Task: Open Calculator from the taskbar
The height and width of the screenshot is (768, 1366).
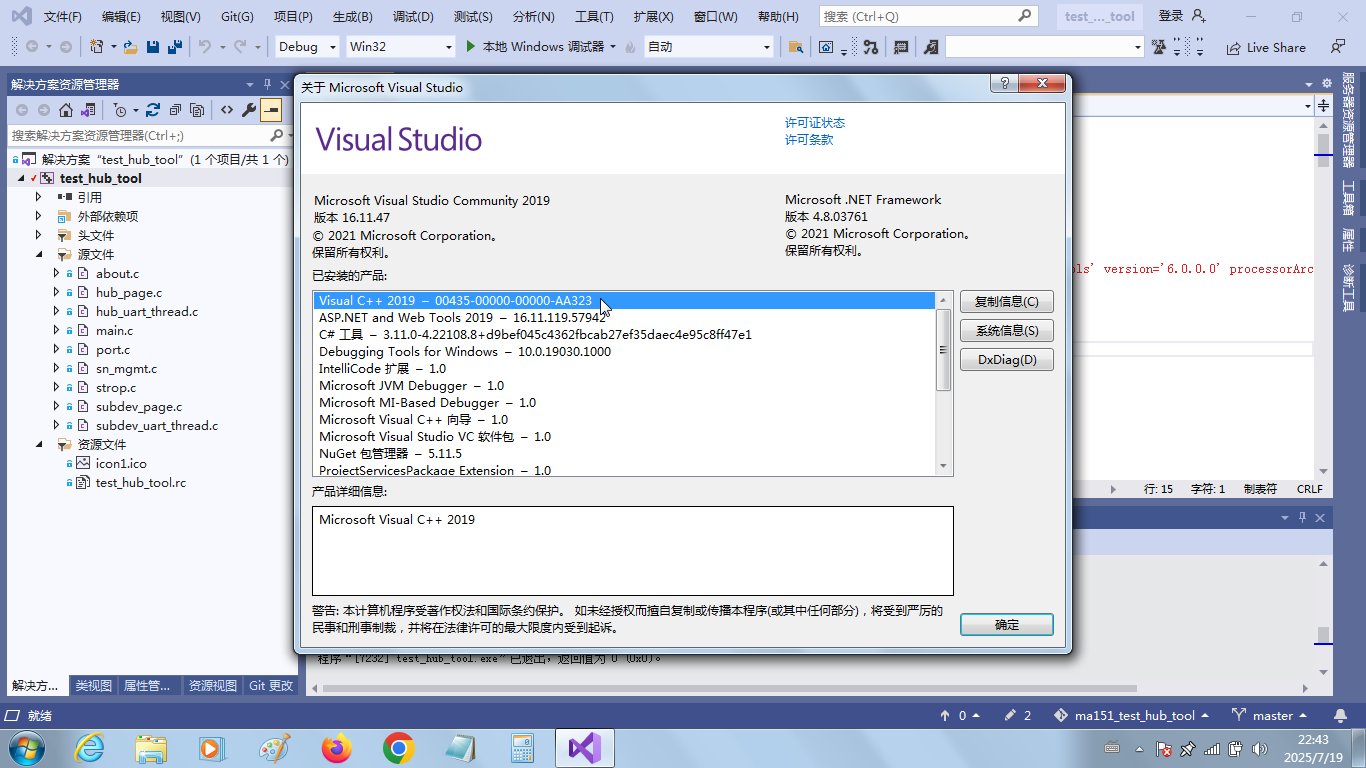Action: [521, 748]
